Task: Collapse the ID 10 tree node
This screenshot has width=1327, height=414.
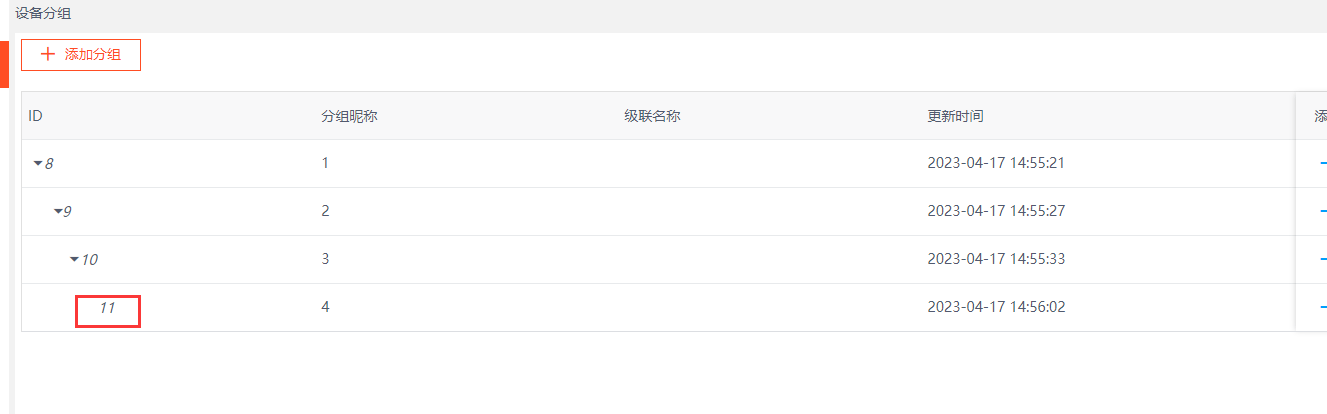Action: tap(74, 259)
